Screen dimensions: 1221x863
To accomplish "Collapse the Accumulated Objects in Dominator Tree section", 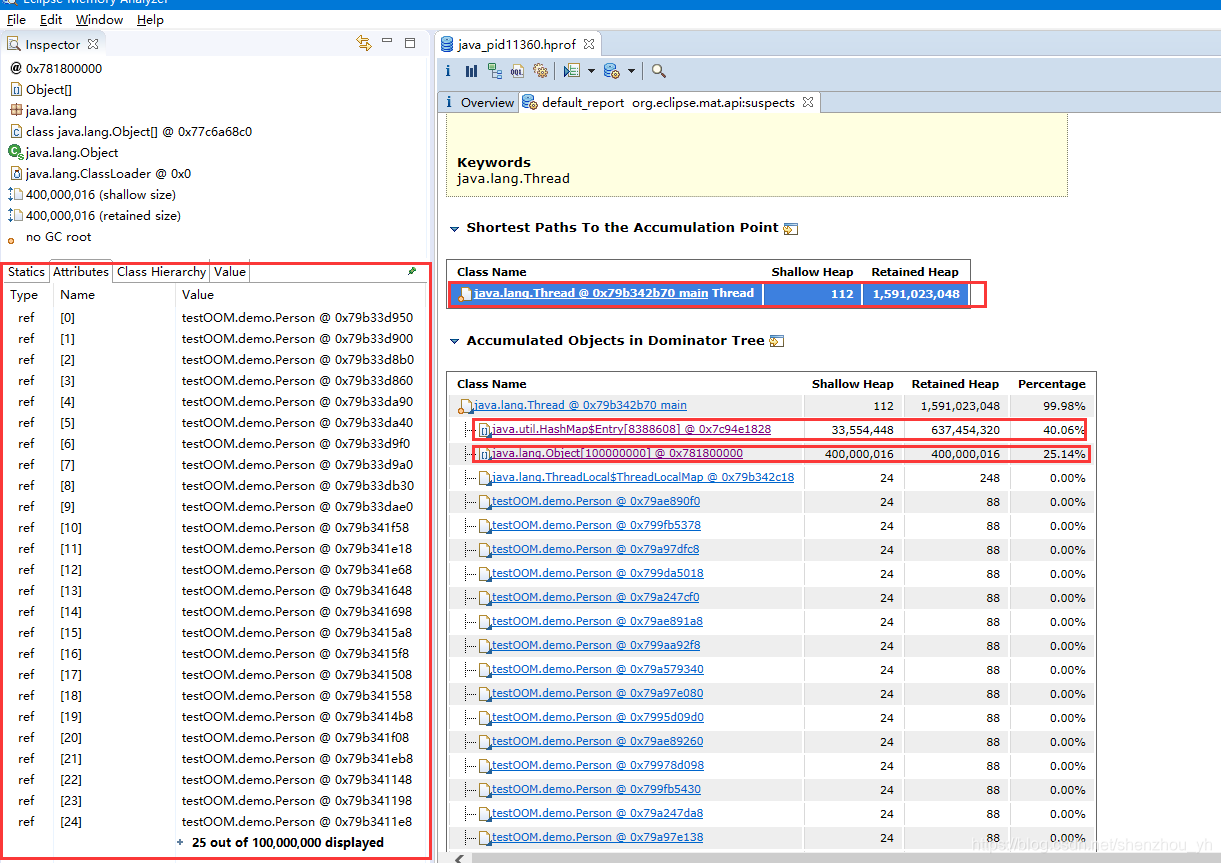I will 455,341.
